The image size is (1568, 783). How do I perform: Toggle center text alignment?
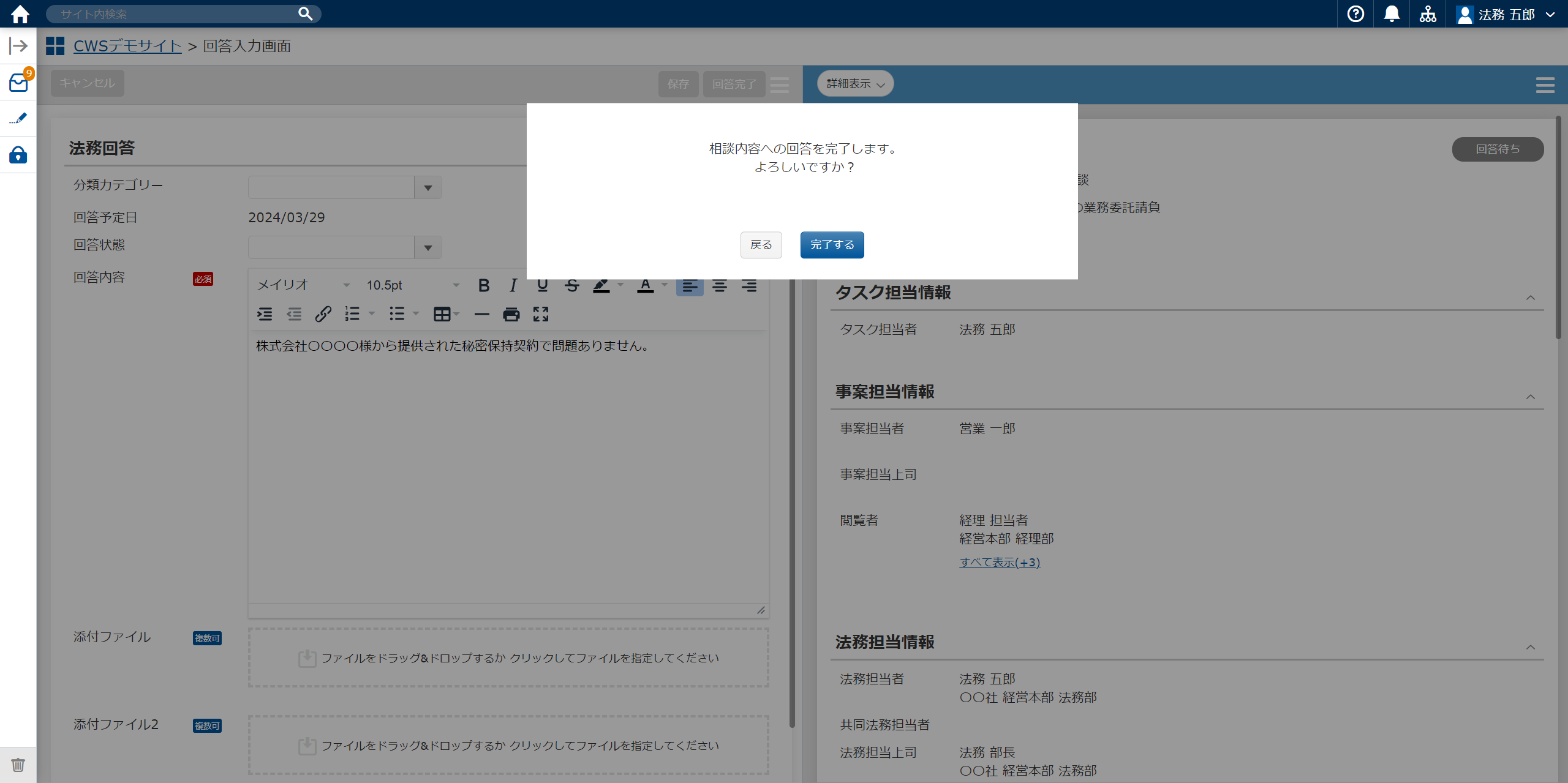point(720,285)
